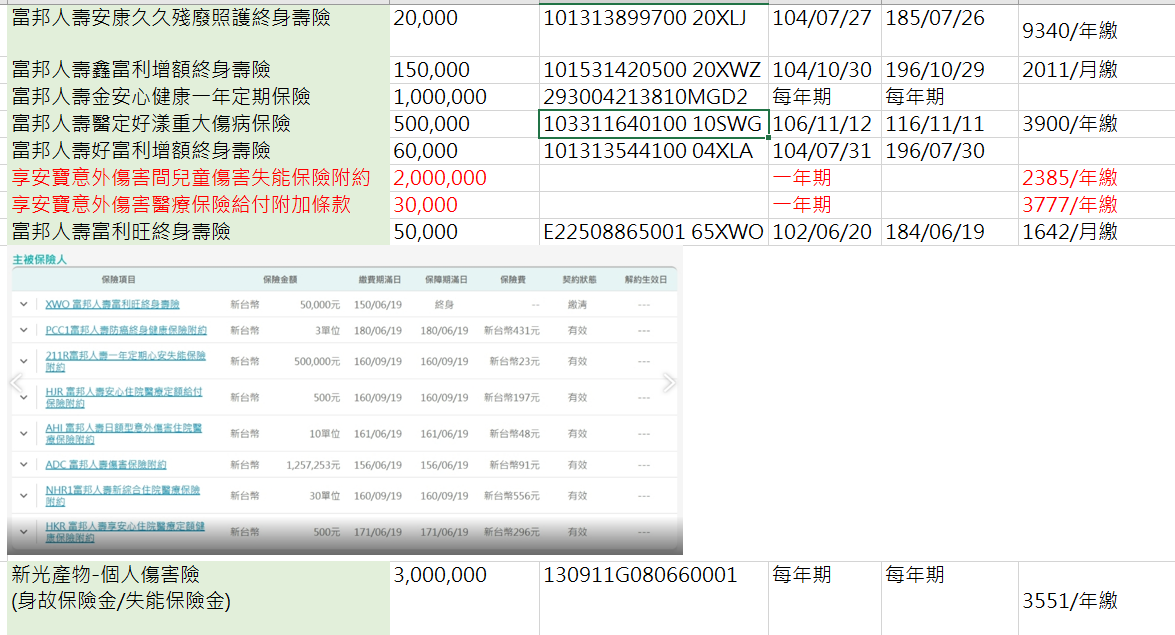Click the 繳費期滿日 column header

tap(379, 280)
